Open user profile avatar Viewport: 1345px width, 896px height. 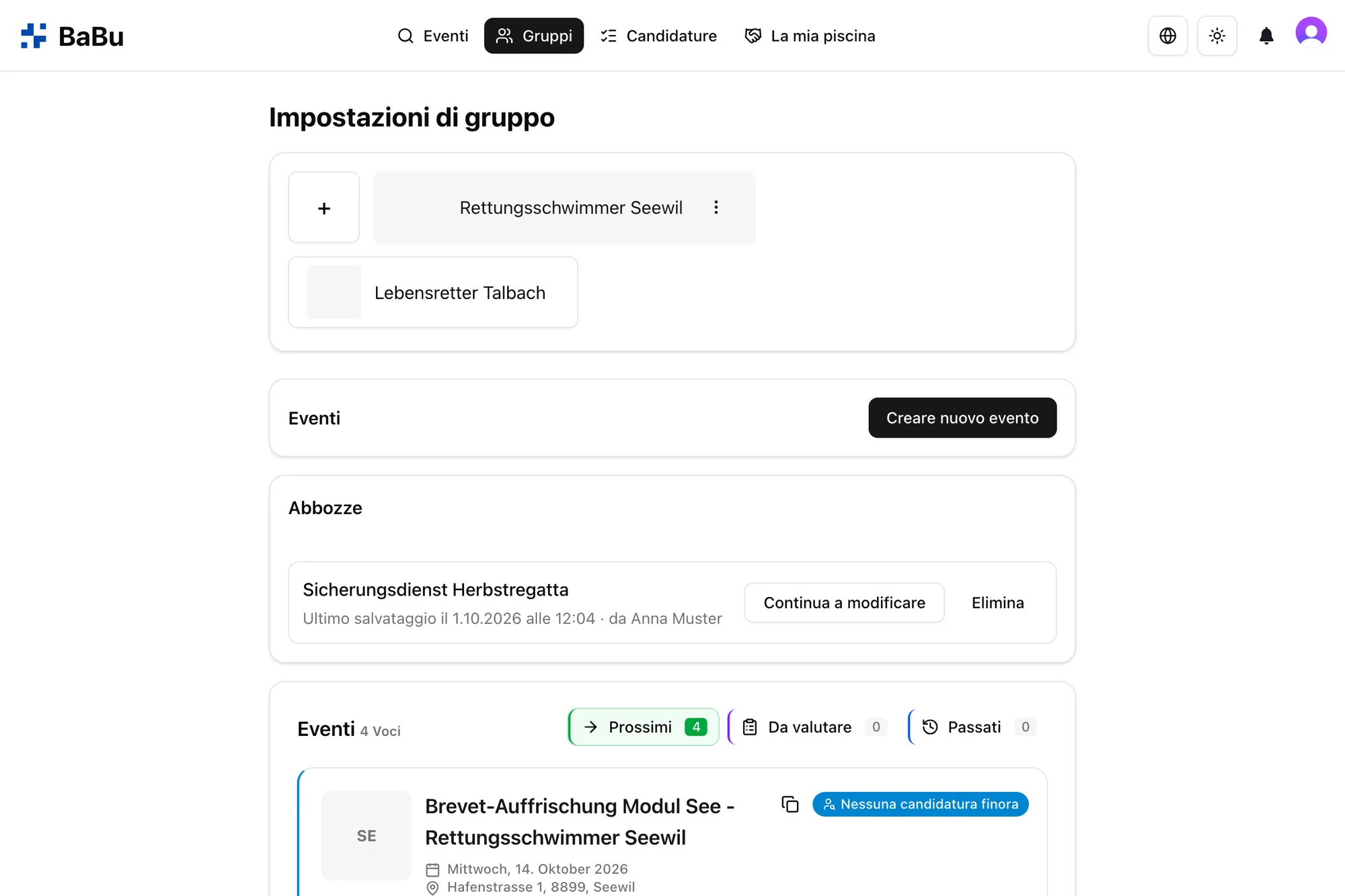click(1311, 32)
